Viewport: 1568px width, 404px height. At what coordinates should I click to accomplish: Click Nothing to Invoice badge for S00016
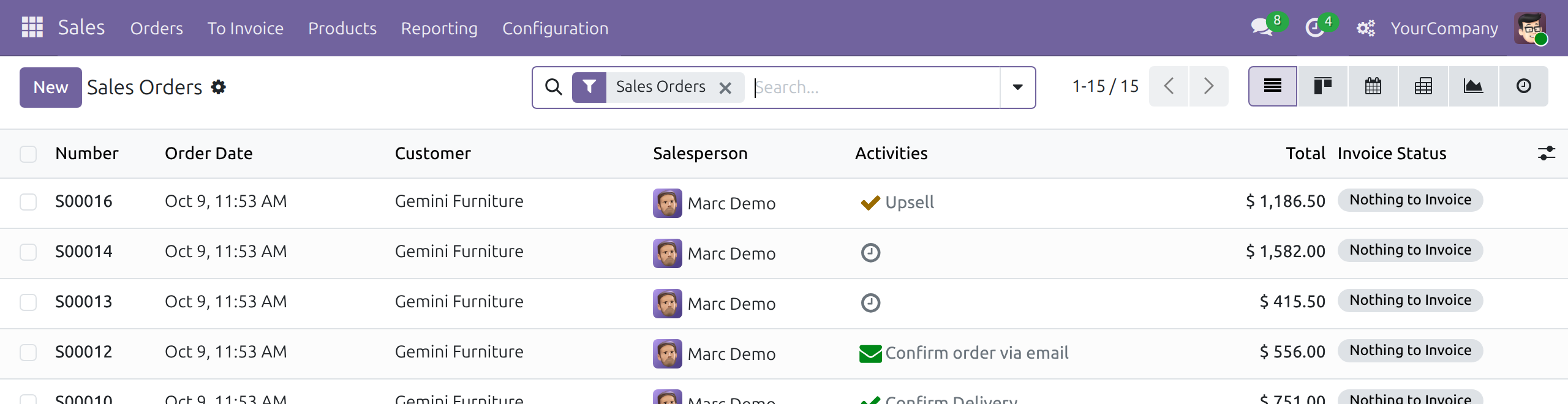click(1410, 200)
